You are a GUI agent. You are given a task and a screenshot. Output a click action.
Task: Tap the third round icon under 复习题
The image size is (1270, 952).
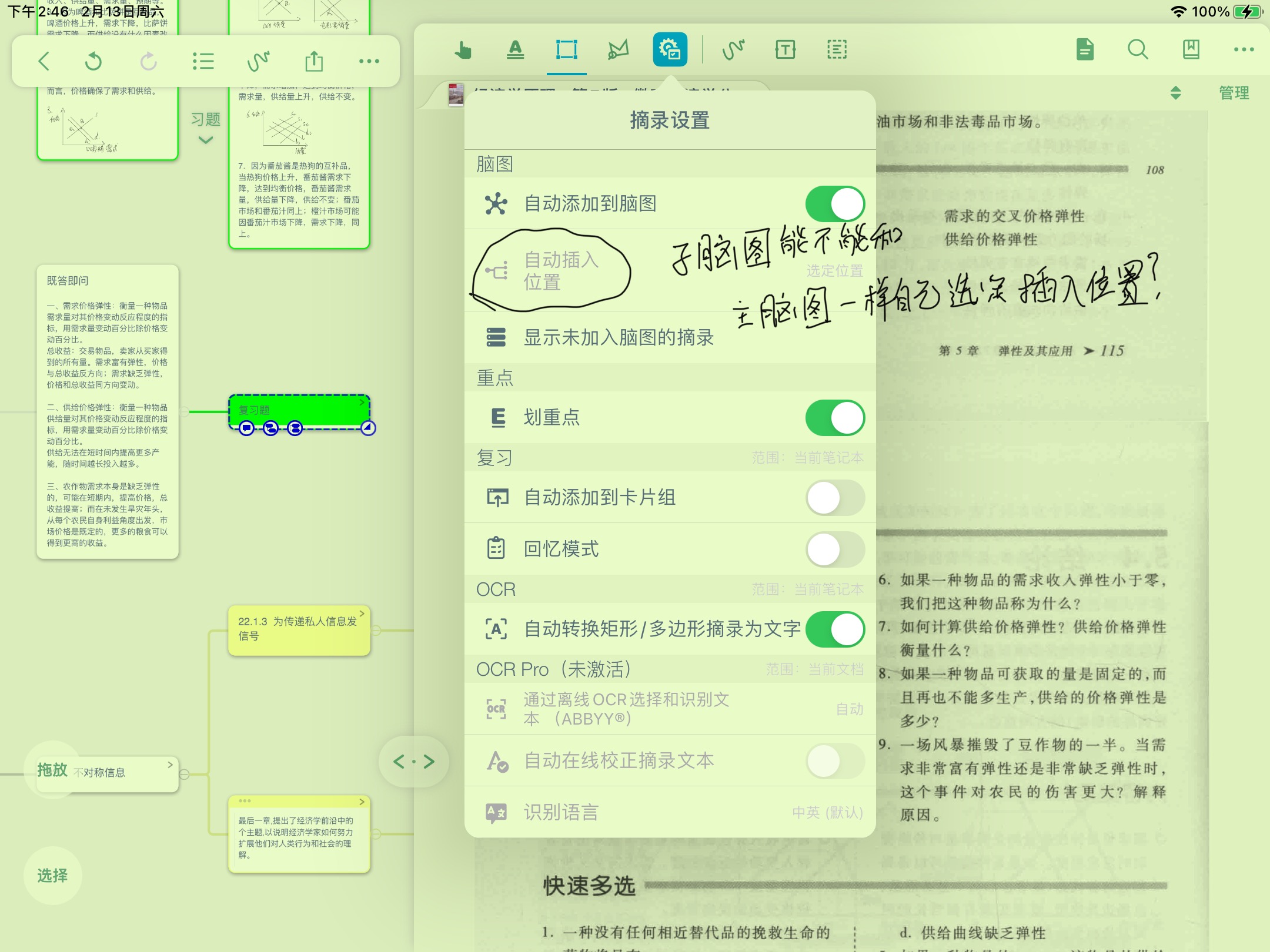tap(295, 428)
